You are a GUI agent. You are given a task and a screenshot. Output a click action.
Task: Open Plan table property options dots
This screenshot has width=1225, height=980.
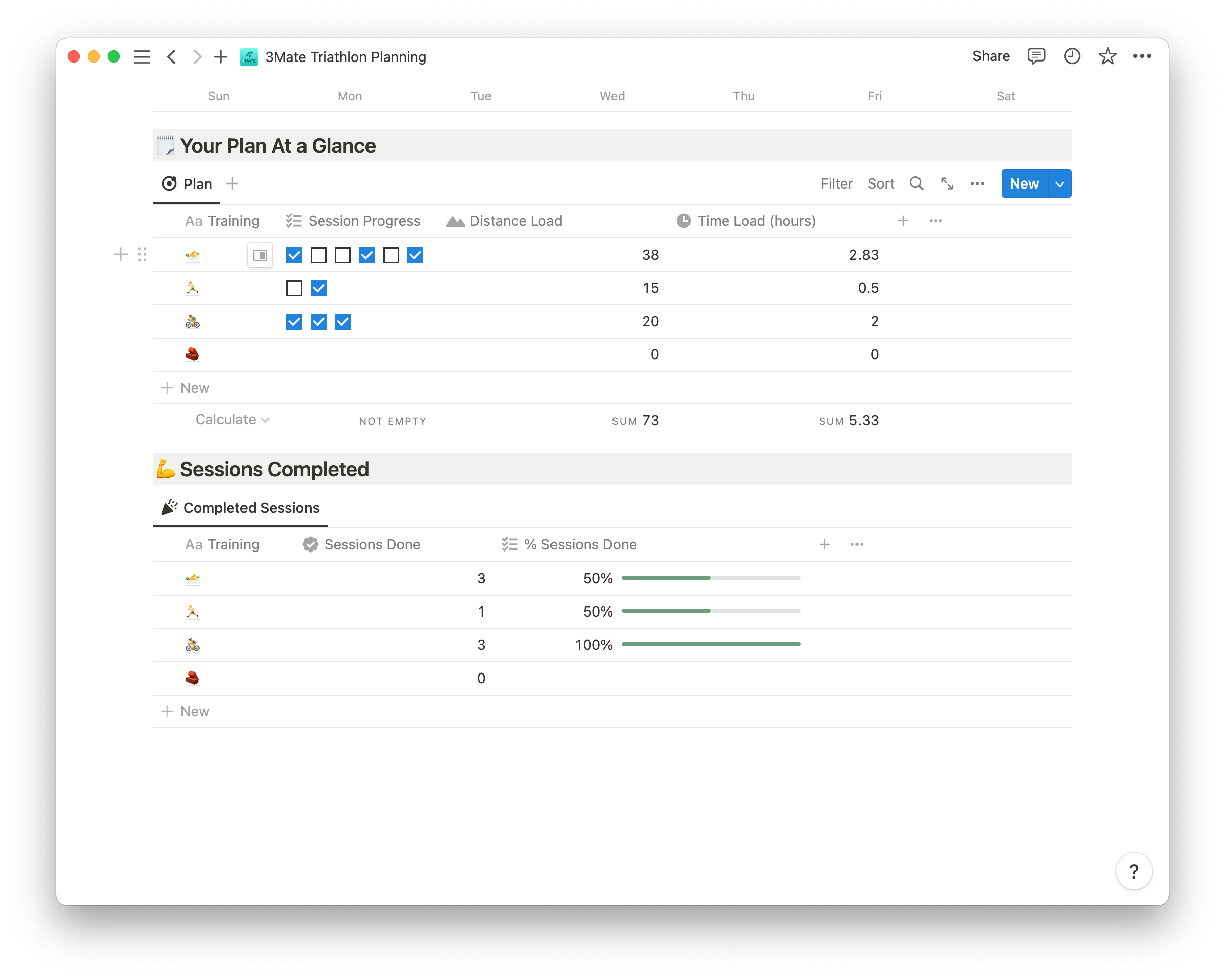(x=936, y=221)
